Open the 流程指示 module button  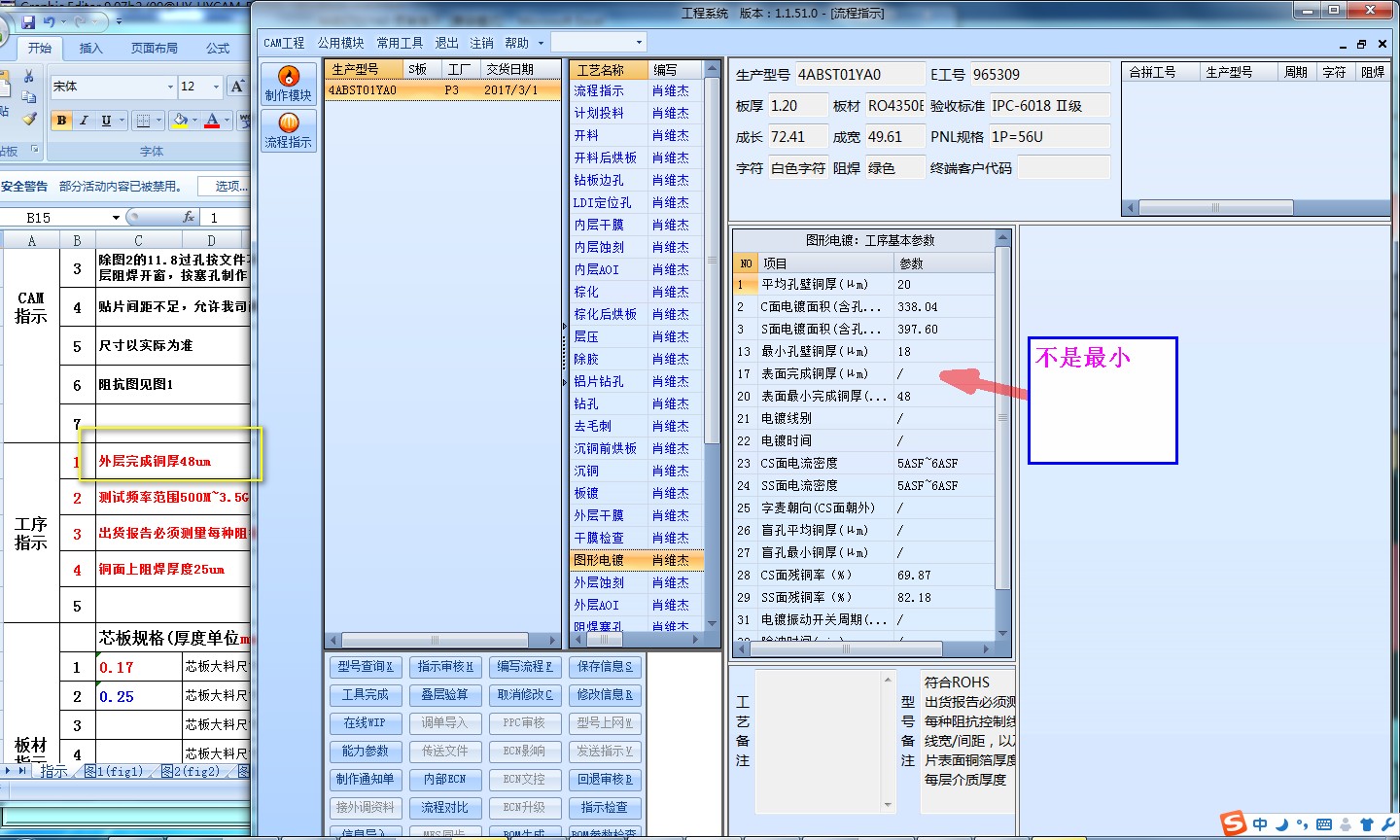289,130
